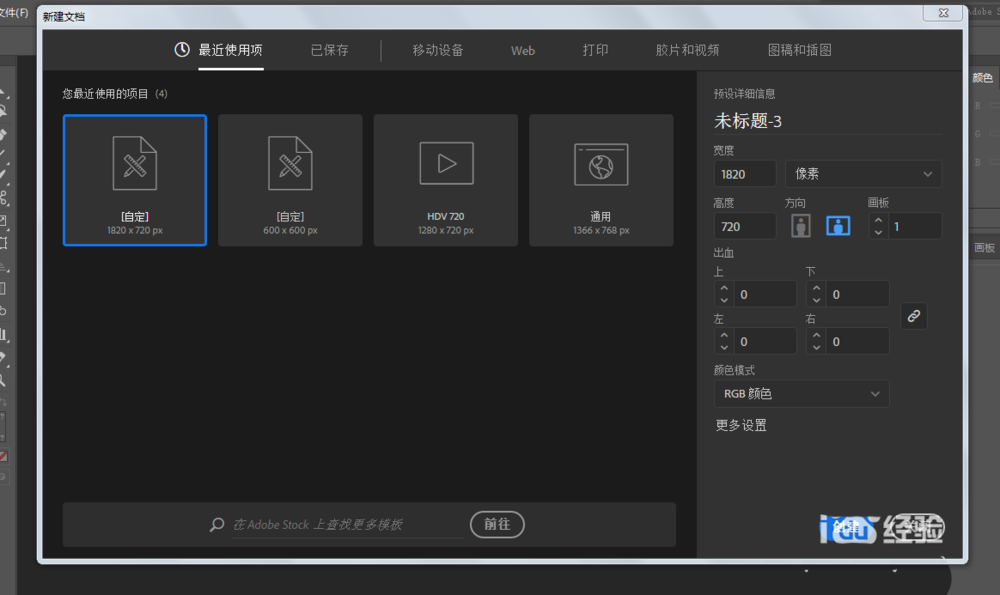The image size is (1000, 595).
Task: Toggle the chain icon to link bleed values
Action: 913,316
